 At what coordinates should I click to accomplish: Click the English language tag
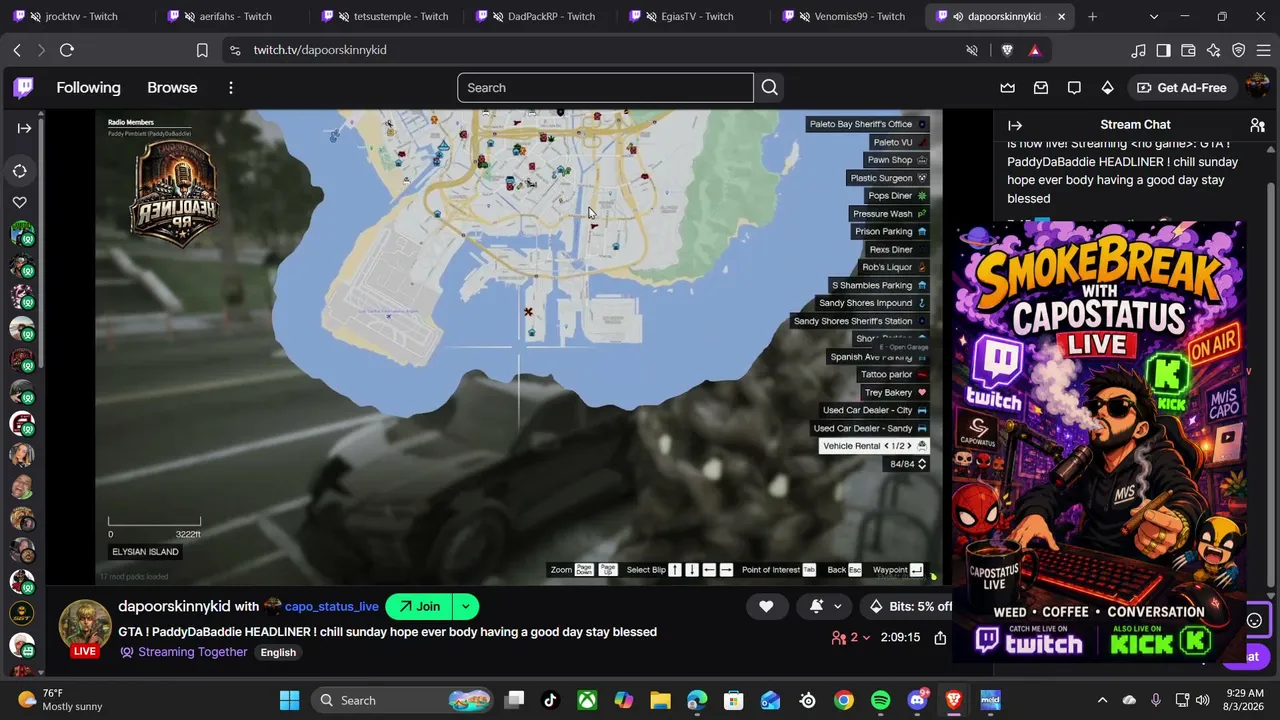(x=278, y=652)
